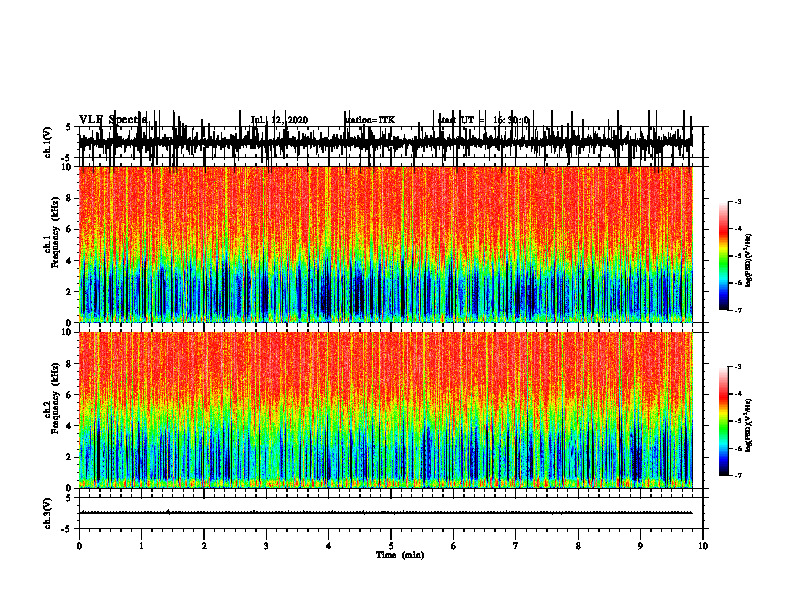Click the '7' tick on the time axis
The width and height of the screenshot is (792, 612).
[x=516, y=546]
